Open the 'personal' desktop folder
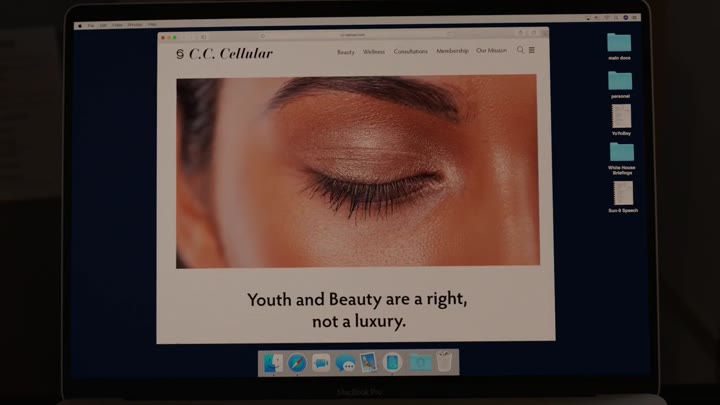The width and height of the screenshot is (720, 405). (620, 80)
